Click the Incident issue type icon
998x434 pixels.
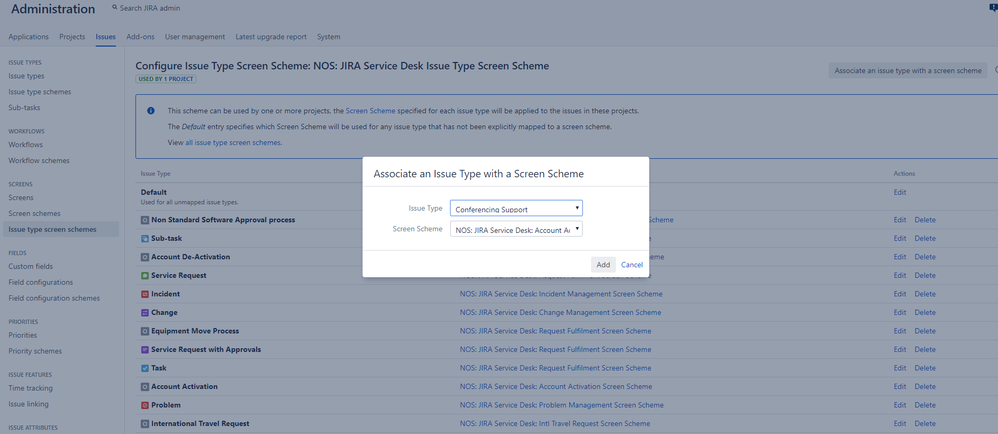click(x=144, y=294)
